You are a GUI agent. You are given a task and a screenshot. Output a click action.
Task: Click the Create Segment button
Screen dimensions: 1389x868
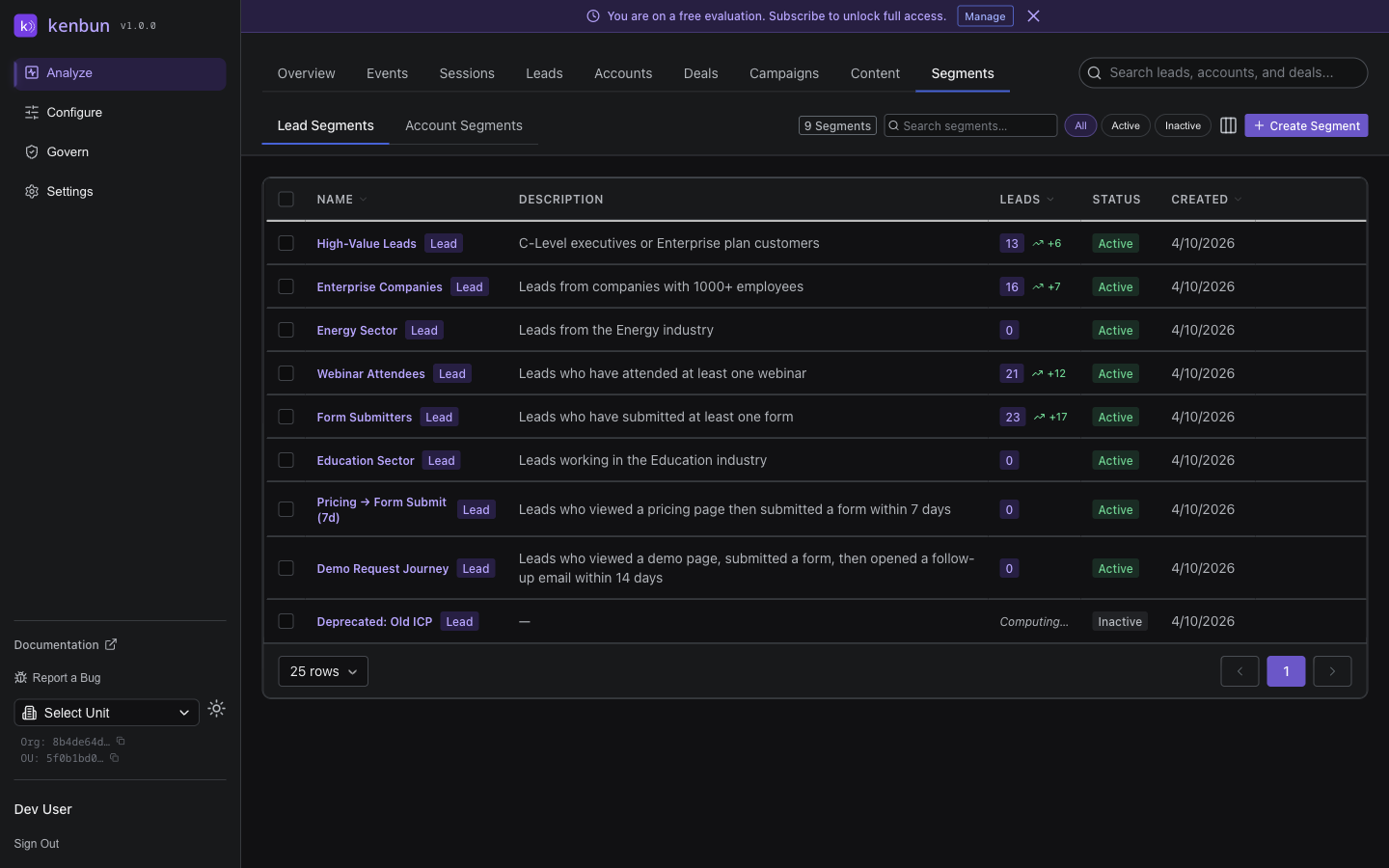pos(1306,125)
